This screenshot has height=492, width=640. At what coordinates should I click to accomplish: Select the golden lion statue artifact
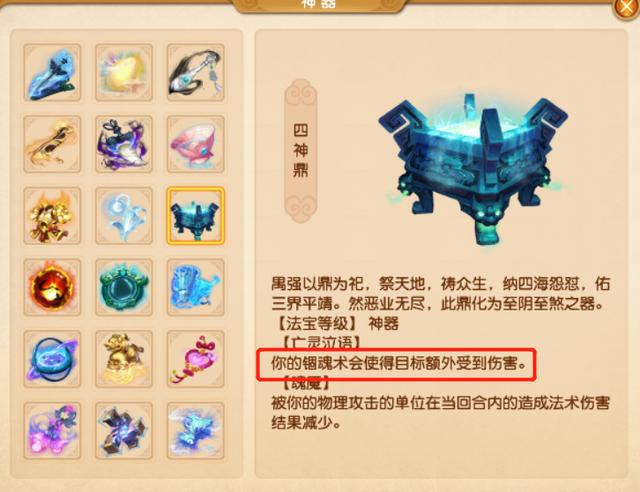coord(124,359)
